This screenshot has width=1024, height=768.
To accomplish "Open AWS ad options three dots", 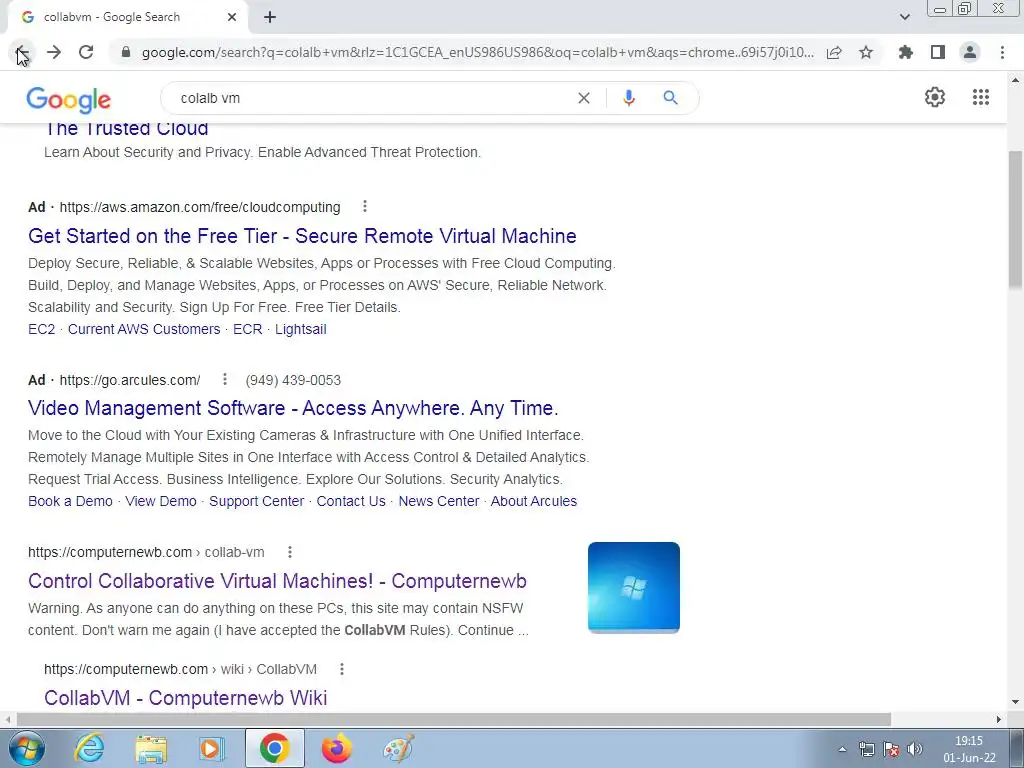I will pos(365,206).
